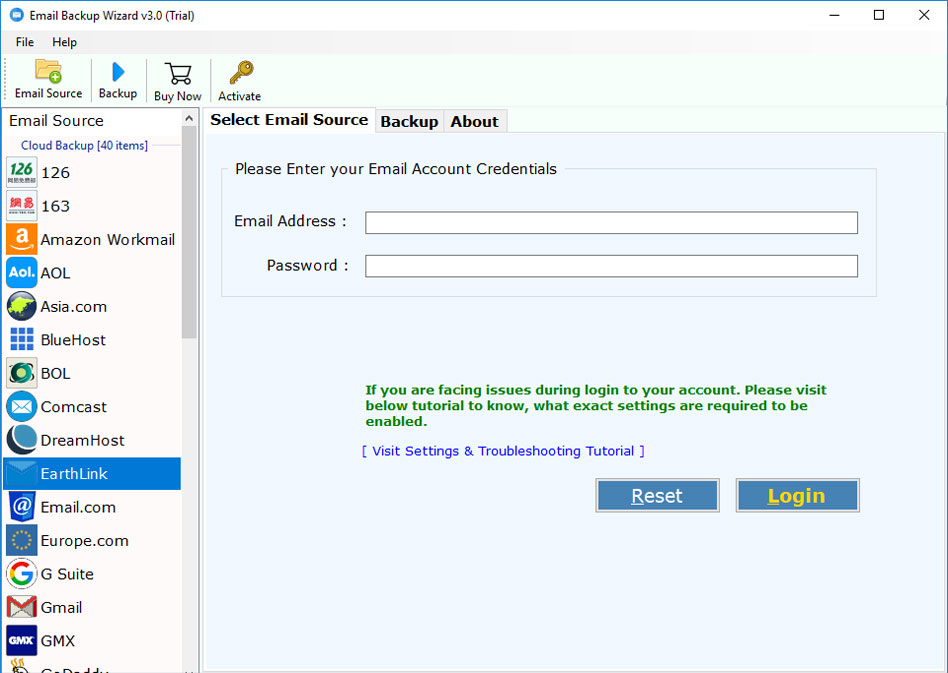Open the Help menu
This screenshot has height=673, width=948.
(64, 42)
